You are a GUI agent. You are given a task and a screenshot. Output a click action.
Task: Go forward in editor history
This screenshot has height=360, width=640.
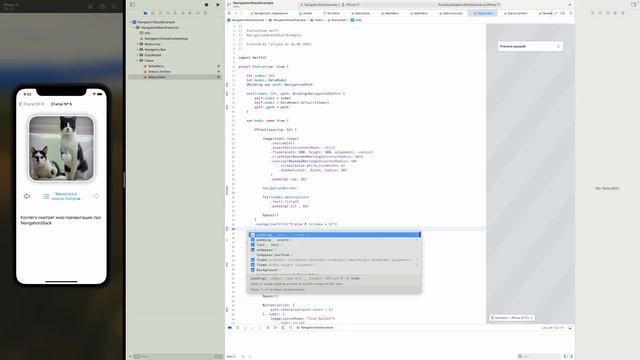pos(241,13)
